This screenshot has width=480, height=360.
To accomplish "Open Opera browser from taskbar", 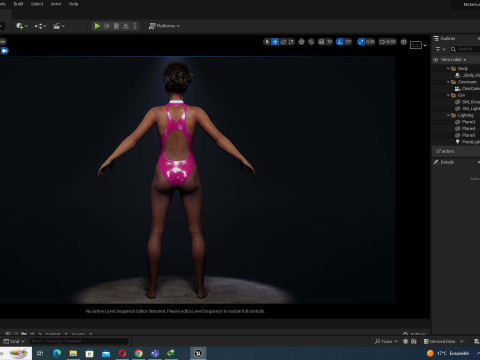I will 122,353.
